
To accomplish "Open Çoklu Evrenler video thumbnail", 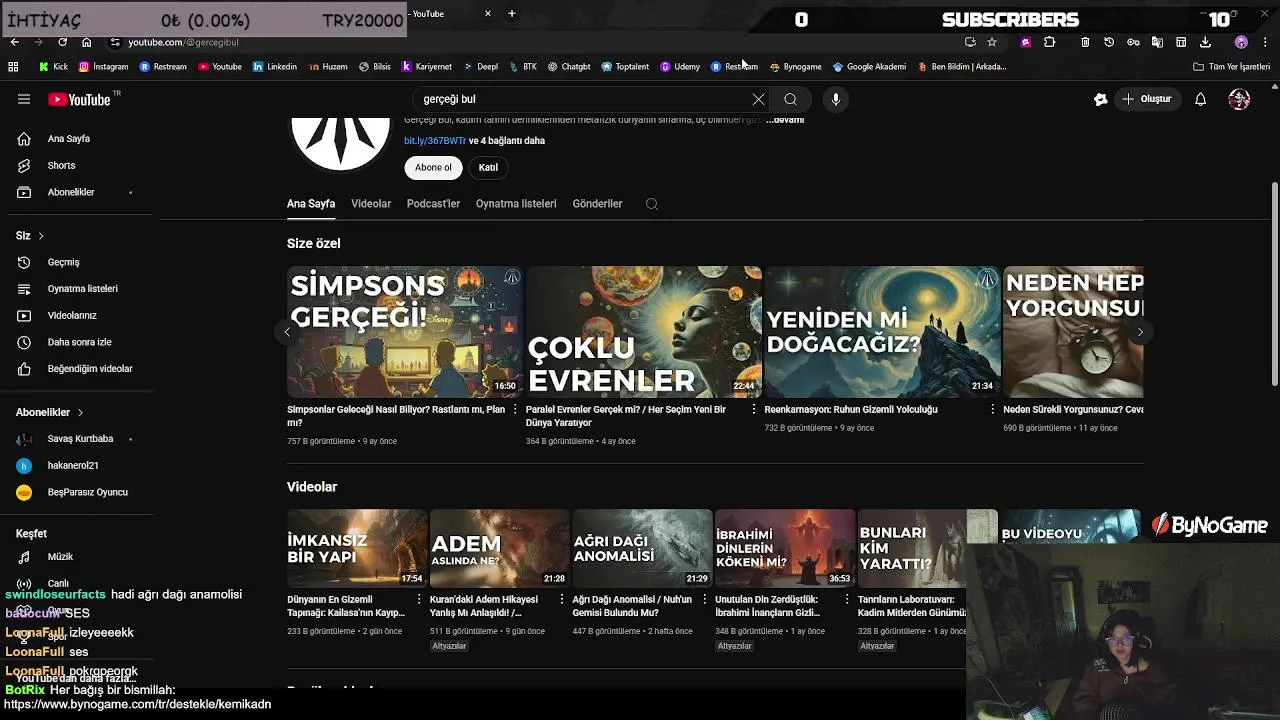I will [x=643, y=332].
